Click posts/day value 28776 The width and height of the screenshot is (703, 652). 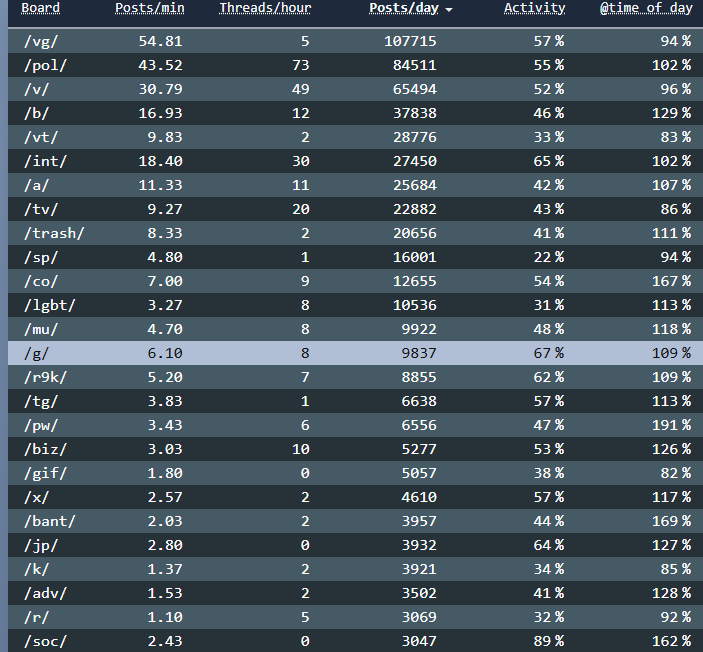(414, 137)
